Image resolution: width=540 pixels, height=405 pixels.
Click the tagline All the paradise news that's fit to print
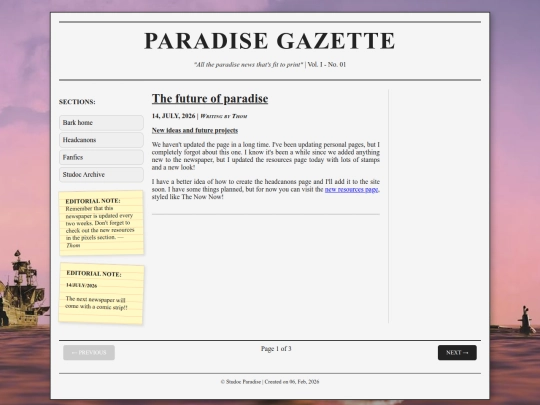(x=248, y=65)
